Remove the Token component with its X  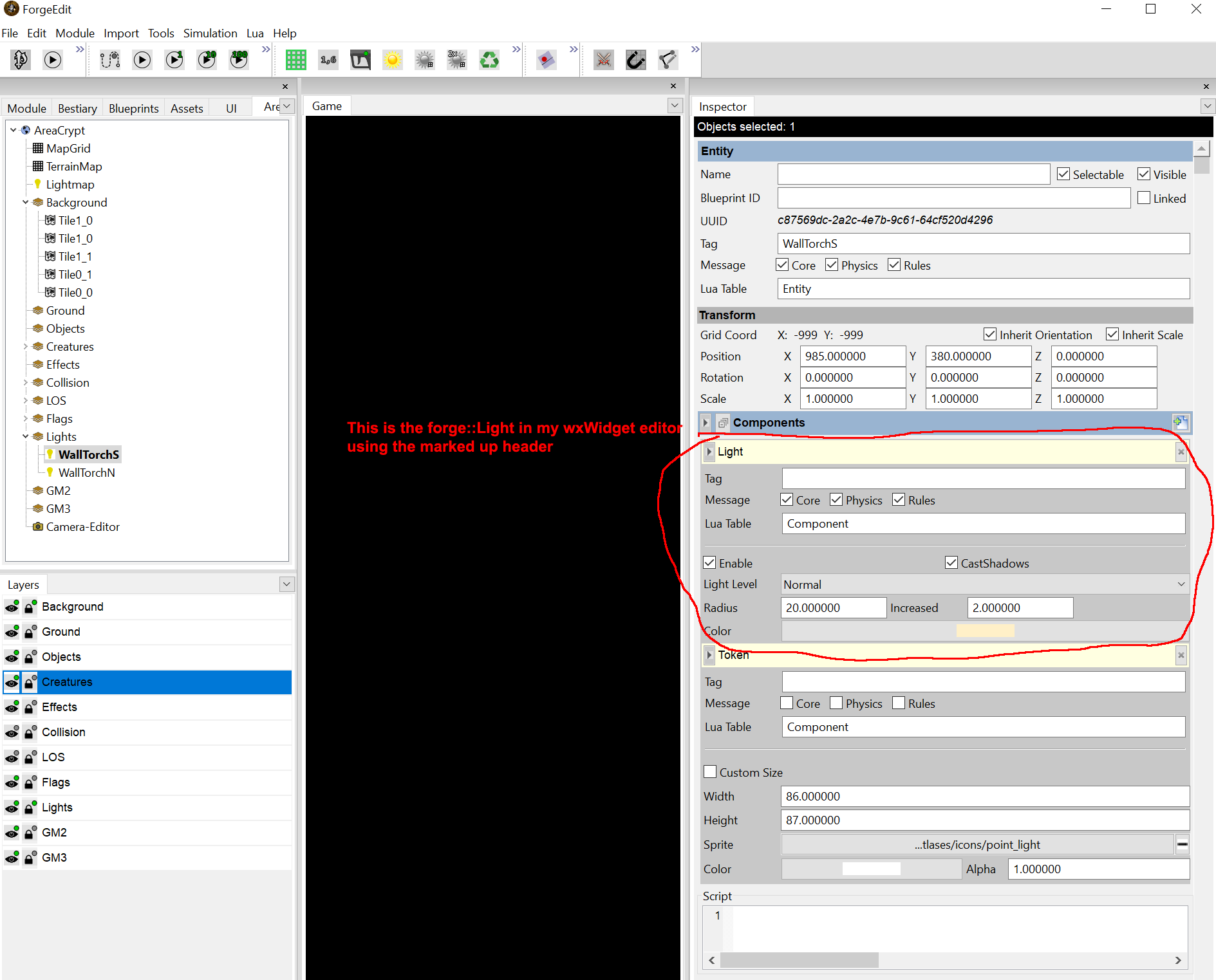click(1181, 655)
